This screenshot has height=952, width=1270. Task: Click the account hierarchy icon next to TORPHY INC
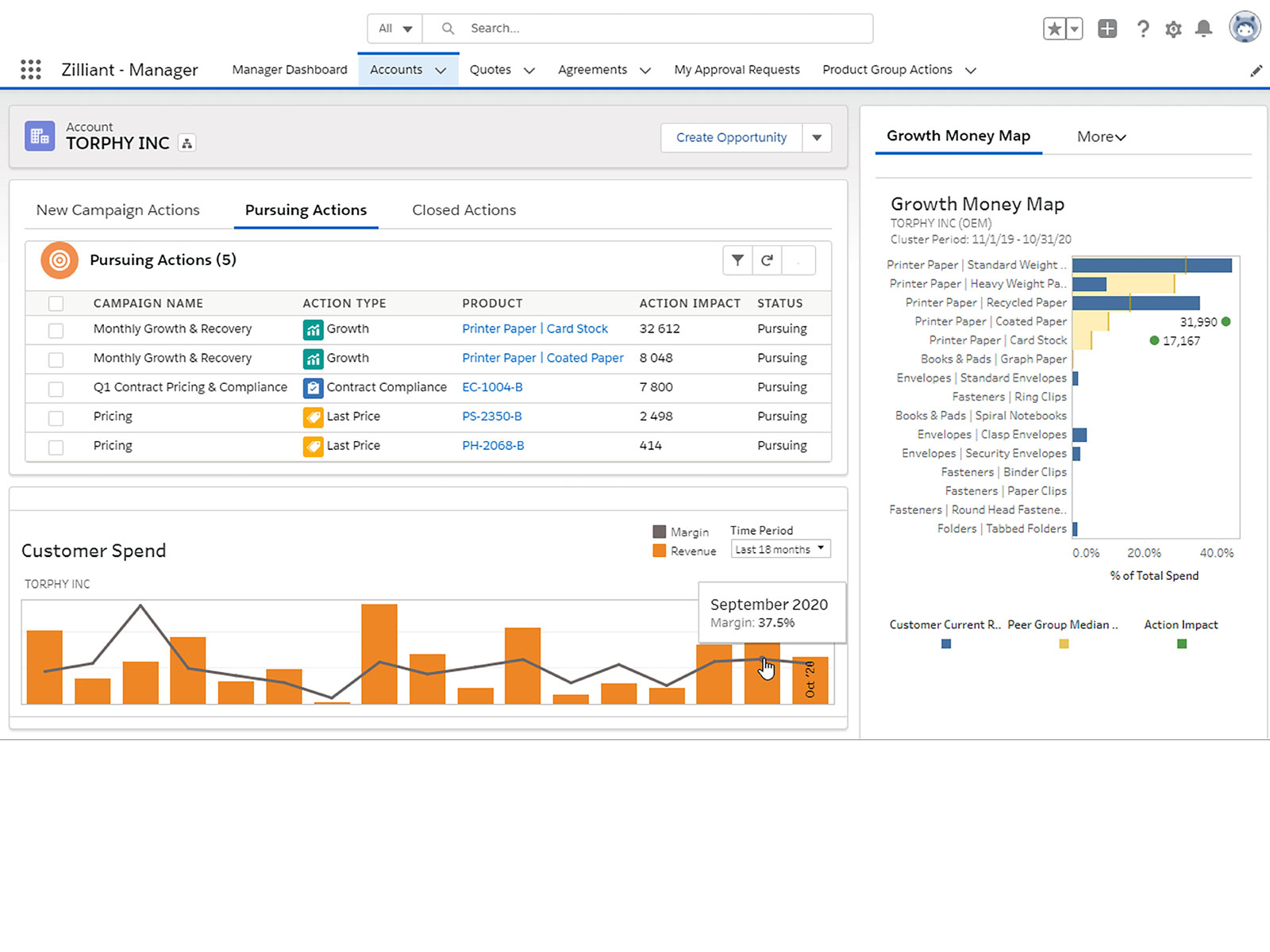pos(187,144)
